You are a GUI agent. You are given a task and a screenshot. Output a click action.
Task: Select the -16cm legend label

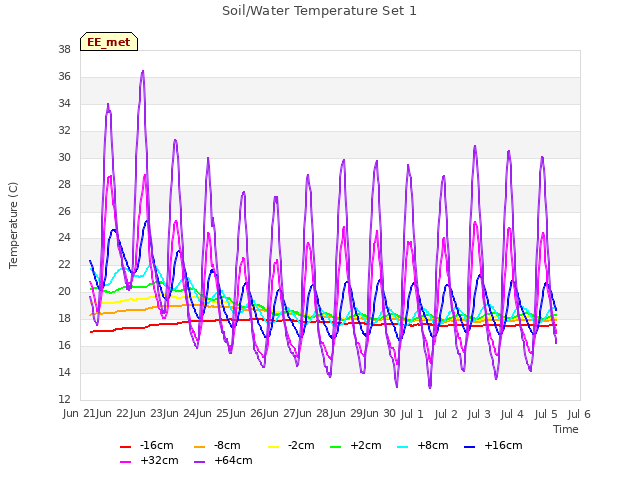(157, 445)
